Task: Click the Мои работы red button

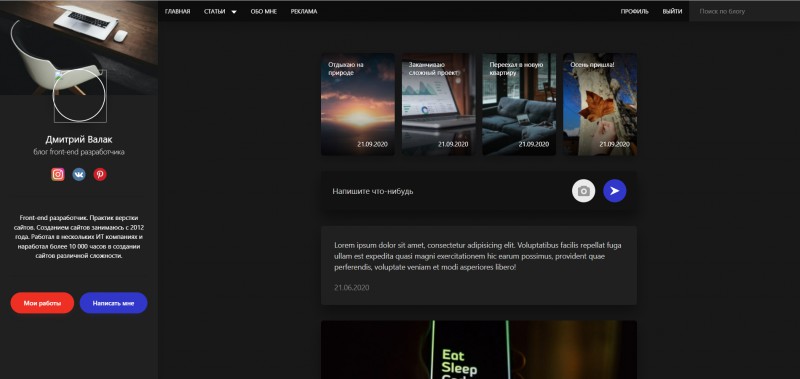Action: coord(42,303)
